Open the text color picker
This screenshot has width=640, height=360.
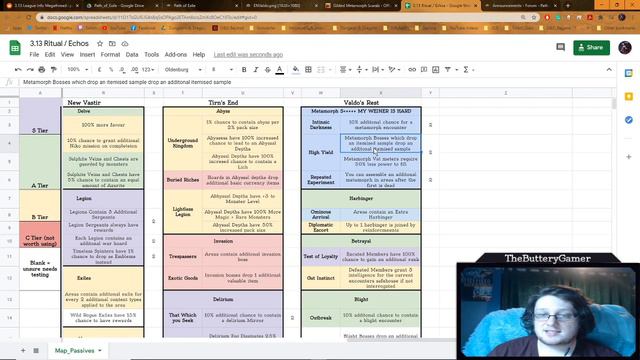tap(280, 70)
